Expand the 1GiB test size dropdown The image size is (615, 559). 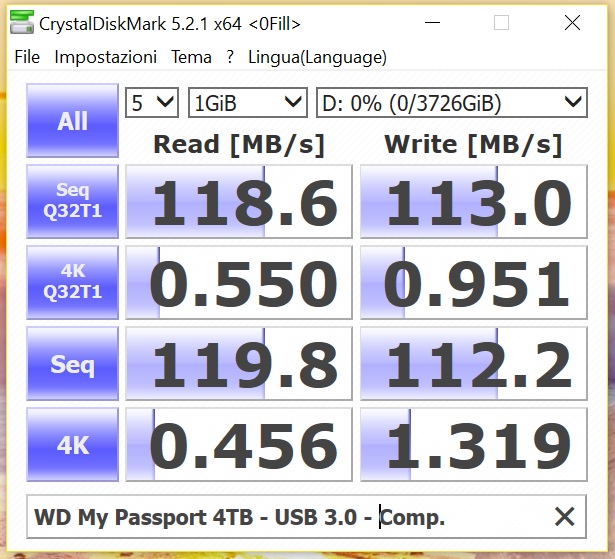click(248, 103)
